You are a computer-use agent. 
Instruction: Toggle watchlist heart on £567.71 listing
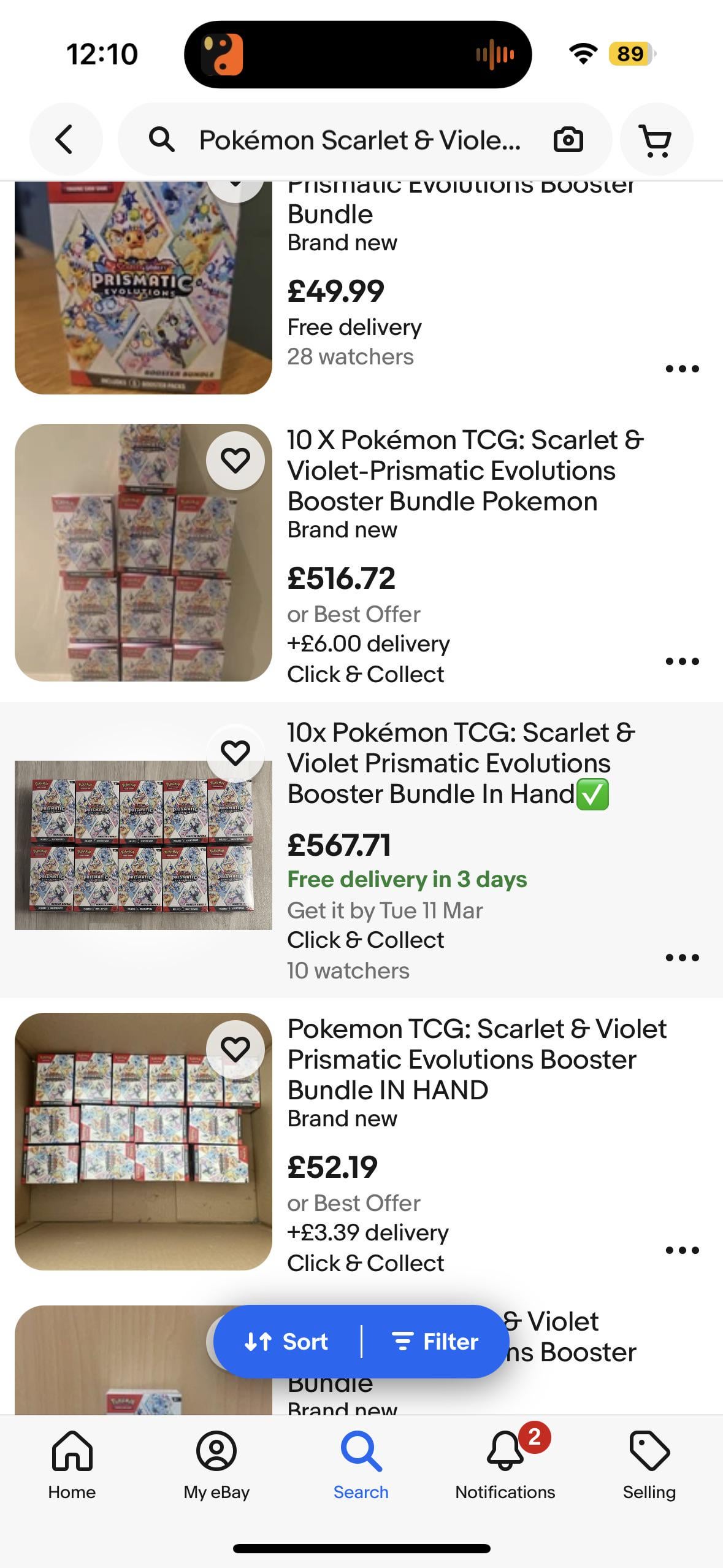pyautogui.click(x=235, y=753)
